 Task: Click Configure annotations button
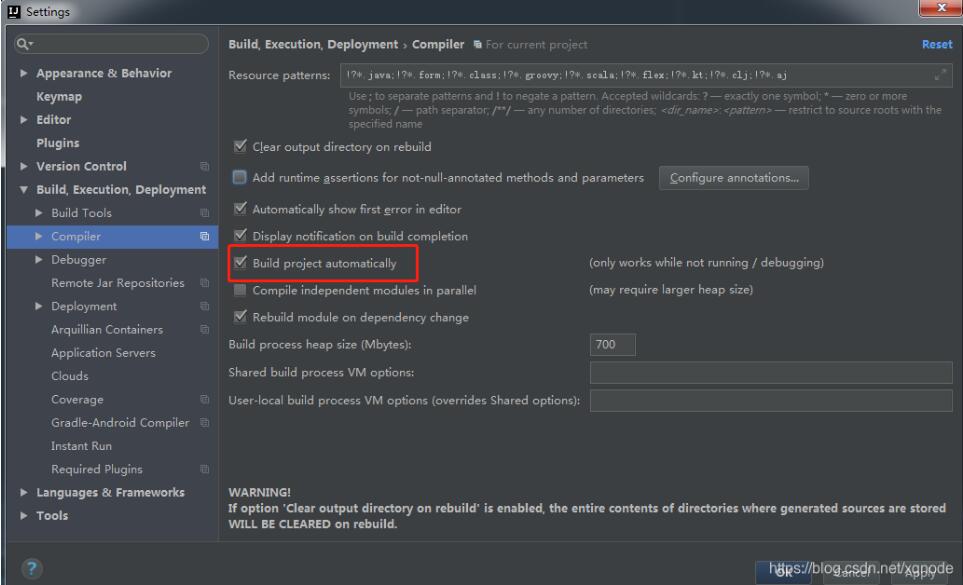click(734, 177)
